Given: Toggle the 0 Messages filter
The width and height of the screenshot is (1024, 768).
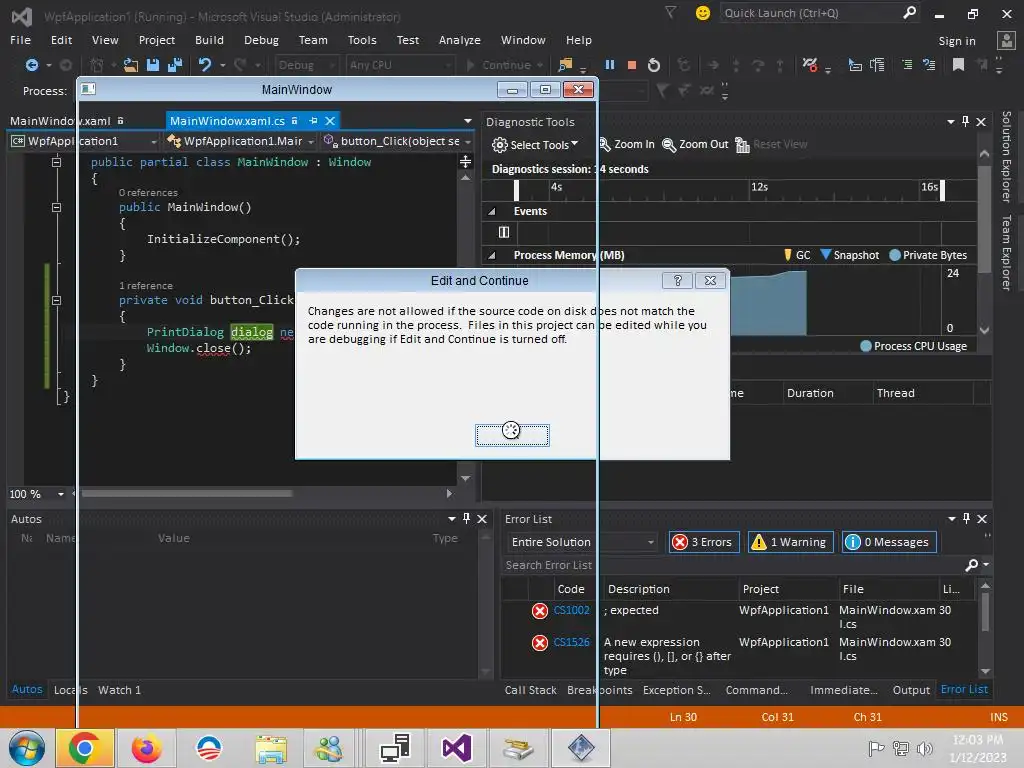Looking at the screenshot, I should (889, 542).
